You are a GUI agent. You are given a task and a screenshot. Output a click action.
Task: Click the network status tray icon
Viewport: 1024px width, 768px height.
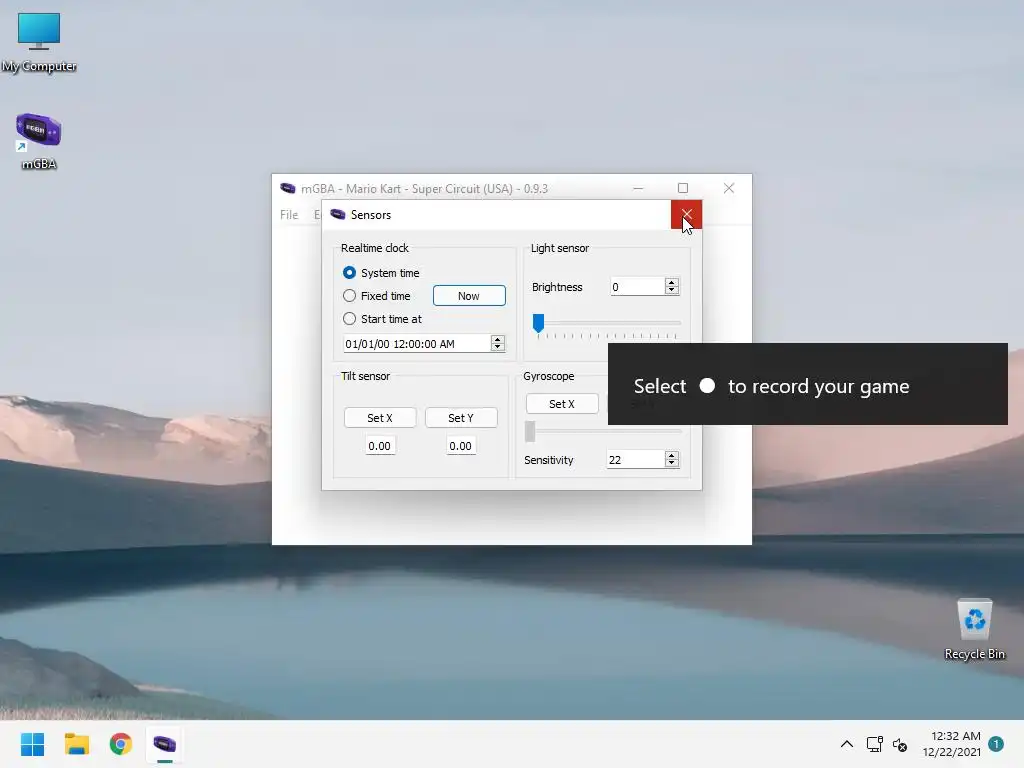(874, 744)
